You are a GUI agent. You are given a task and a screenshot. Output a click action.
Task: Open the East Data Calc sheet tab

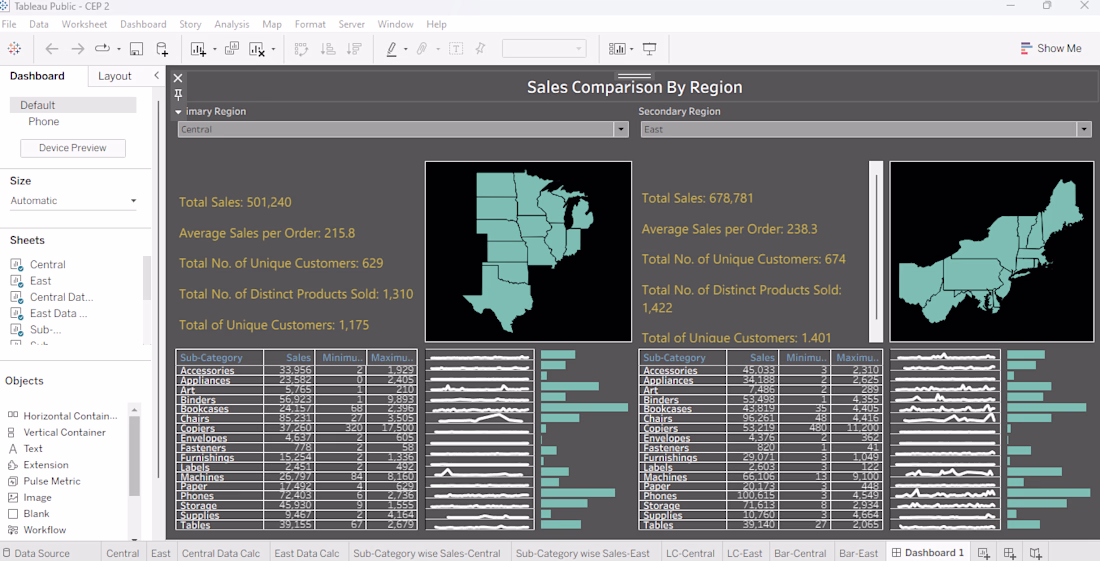tap(307, 553)
